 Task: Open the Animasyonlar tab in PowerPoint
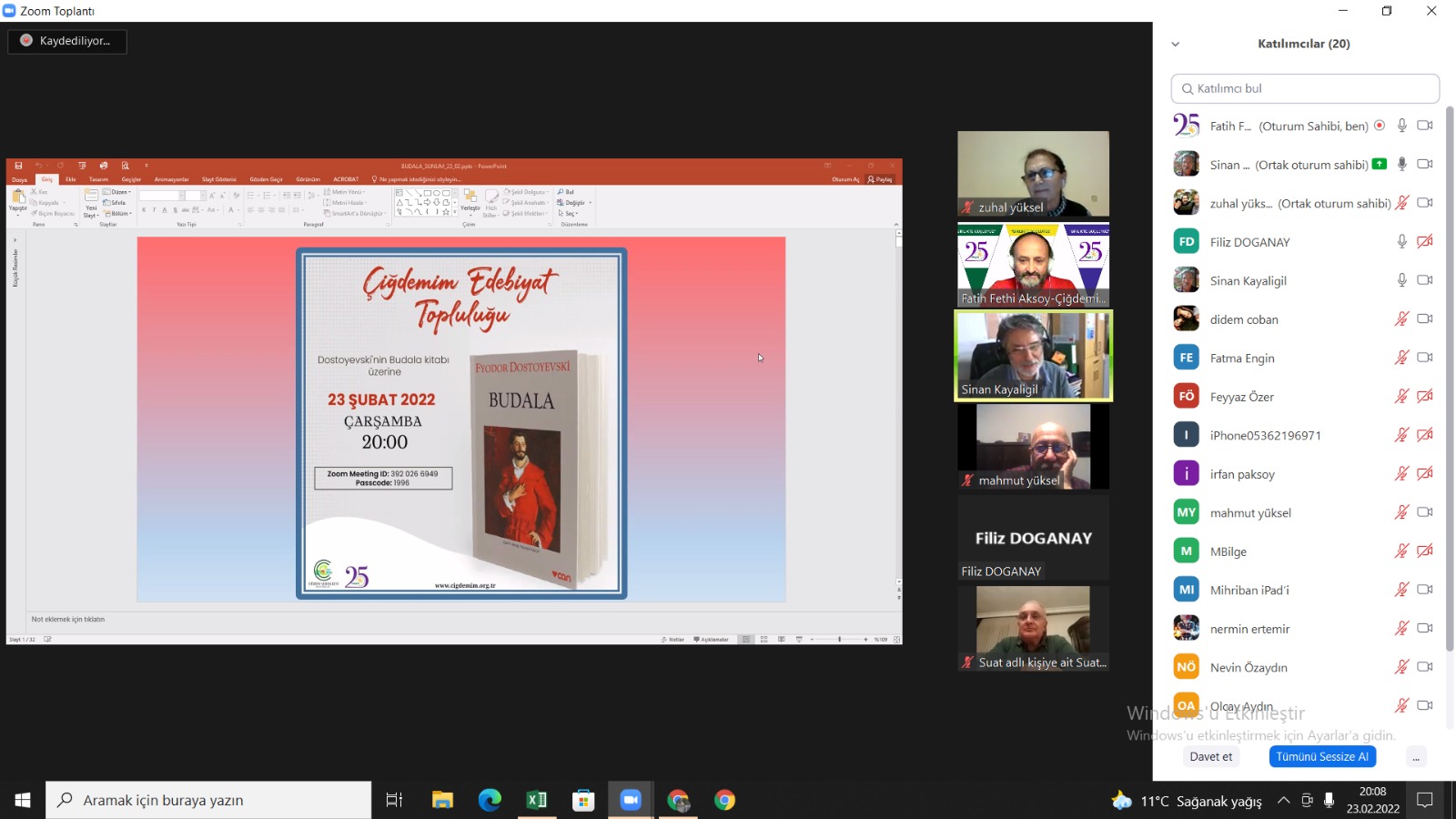[171, 179]
